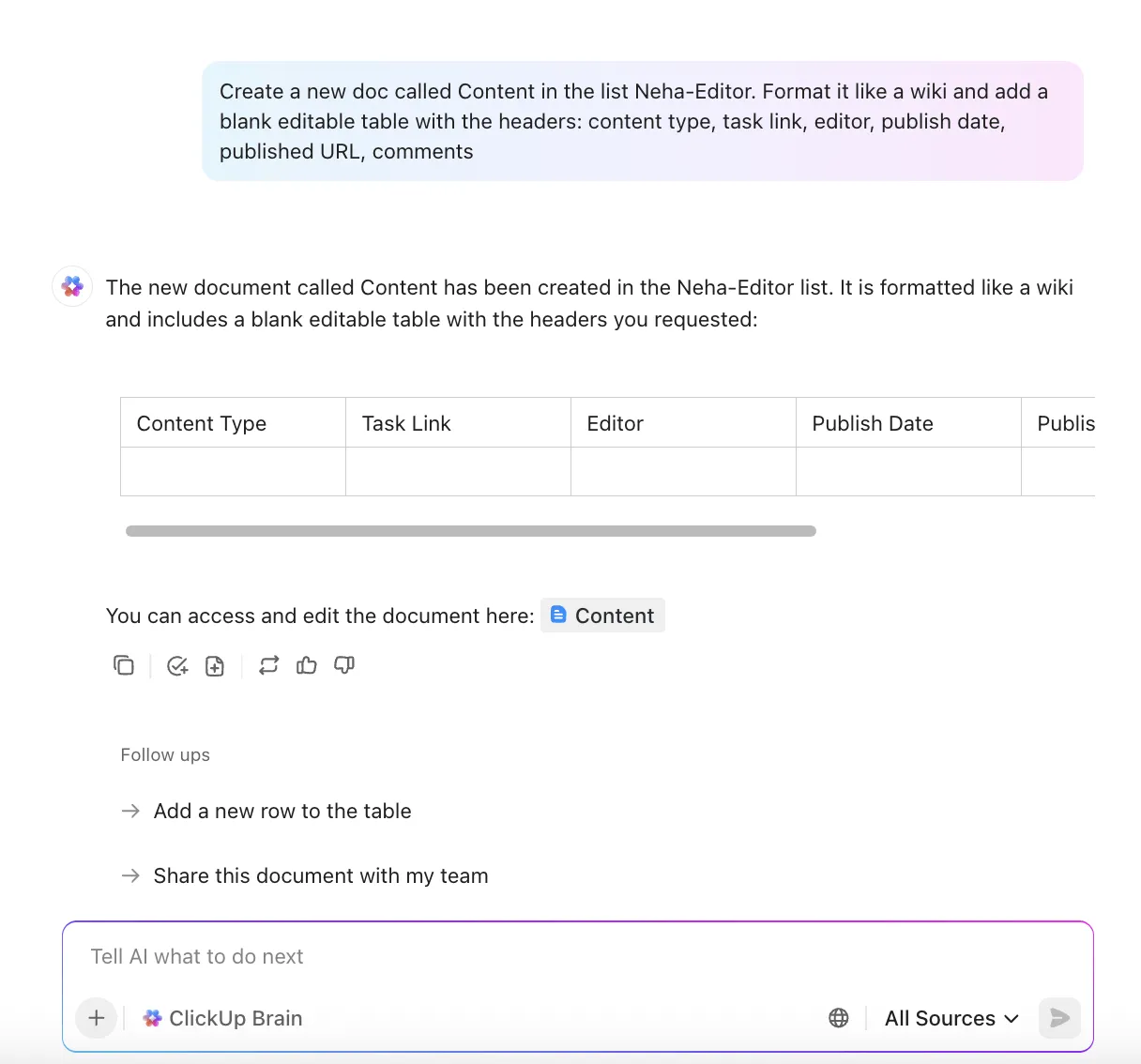Click the table's horizontal scrollbar

471,531
